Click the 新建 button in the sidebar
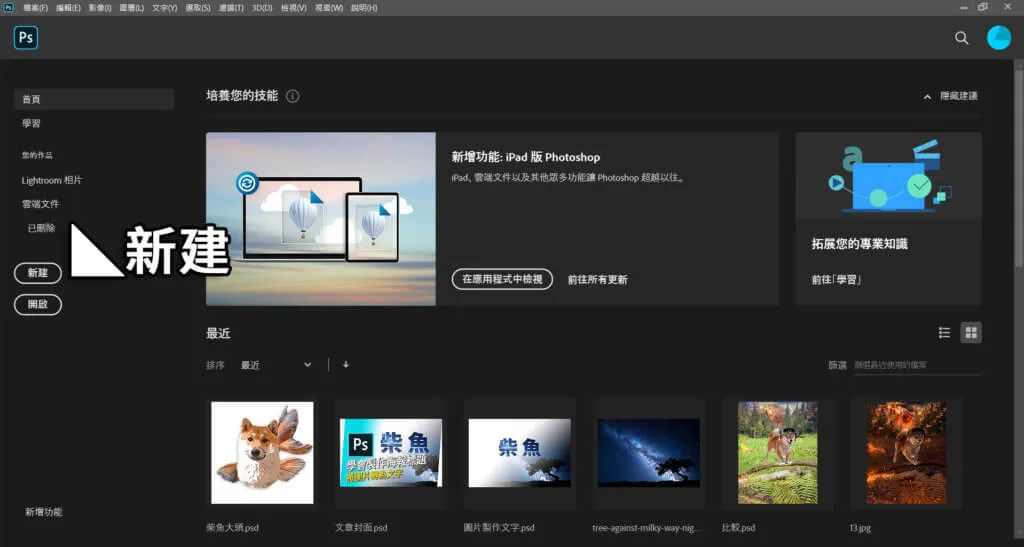The width and height of the screenshot is (1024, 547). tap(38, 273)
